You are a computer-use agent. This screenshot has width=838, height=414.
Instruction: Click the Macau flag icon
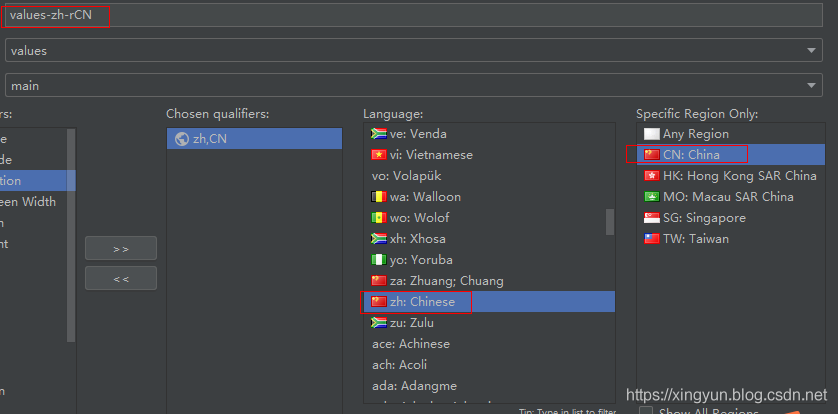tap(652, 197)
